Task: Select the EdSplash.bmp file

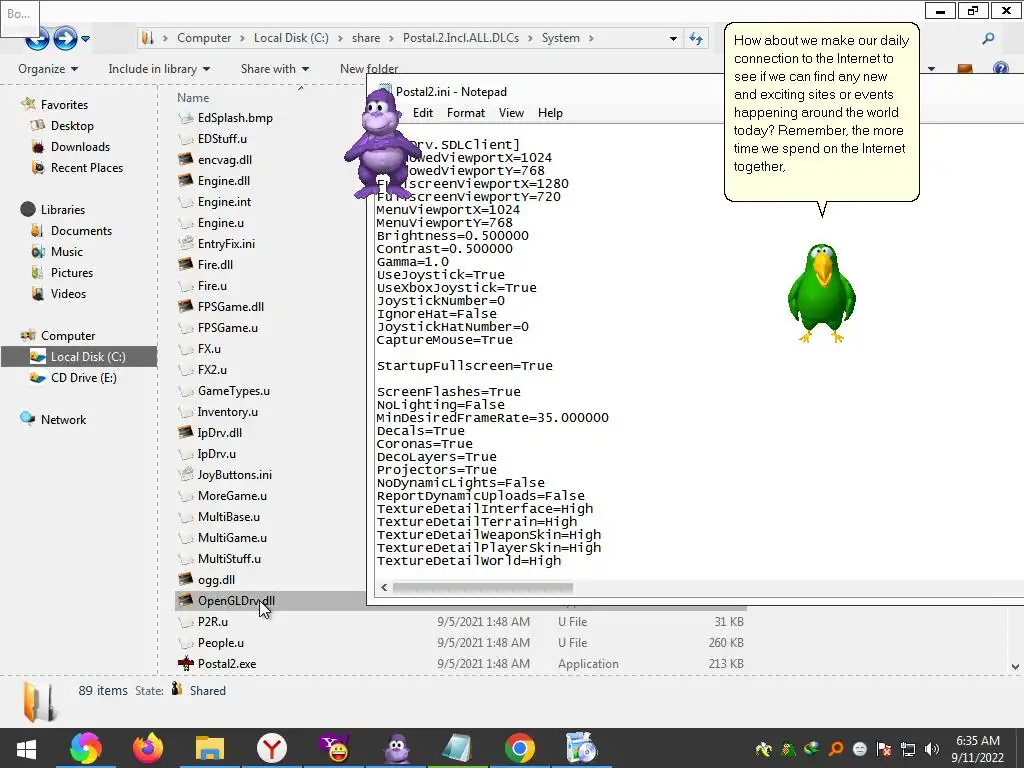Action: click(234, 118)
